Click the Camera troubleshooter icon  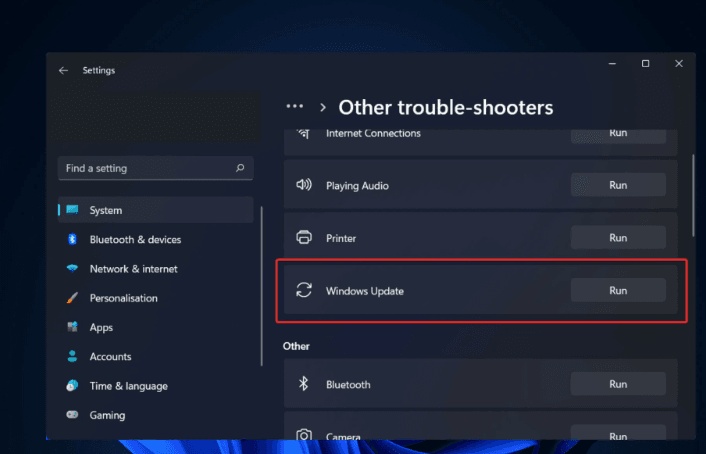(303, 434)
